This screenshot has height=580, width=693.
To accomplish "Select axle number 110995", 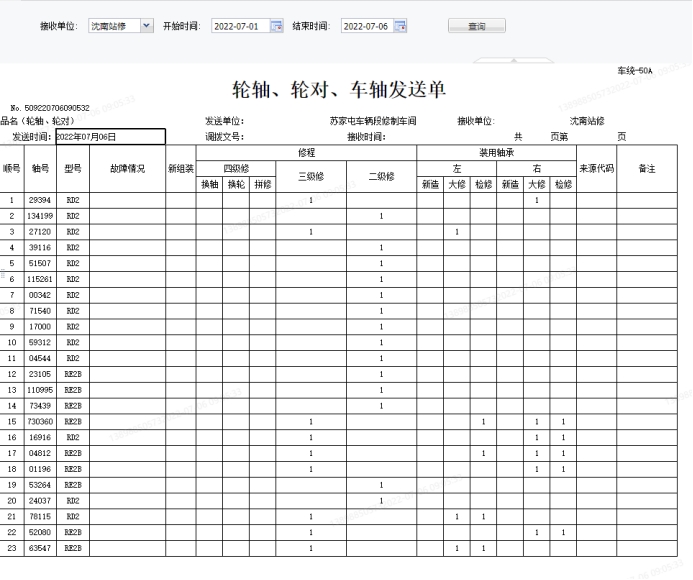I will [x=40, y=390].
